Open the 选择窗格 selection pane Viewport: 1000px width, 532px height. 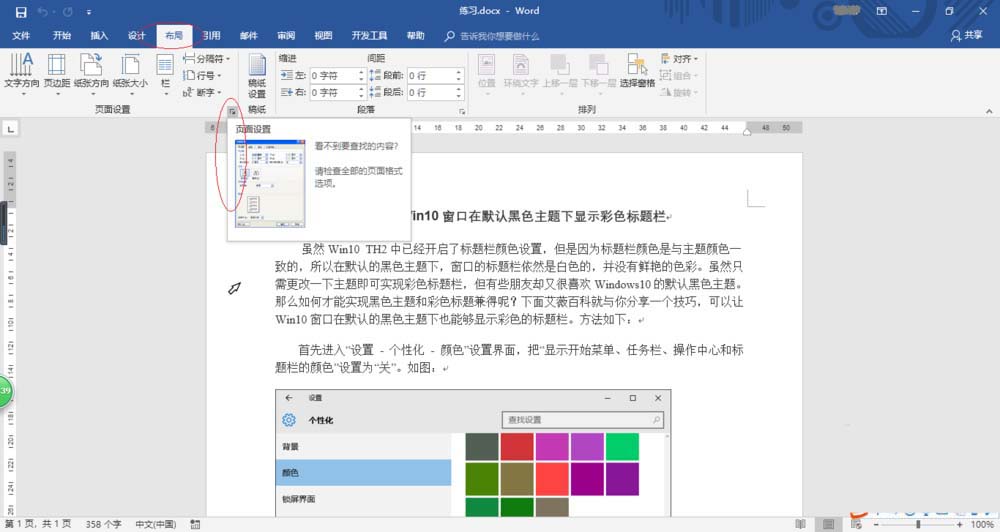637,71
